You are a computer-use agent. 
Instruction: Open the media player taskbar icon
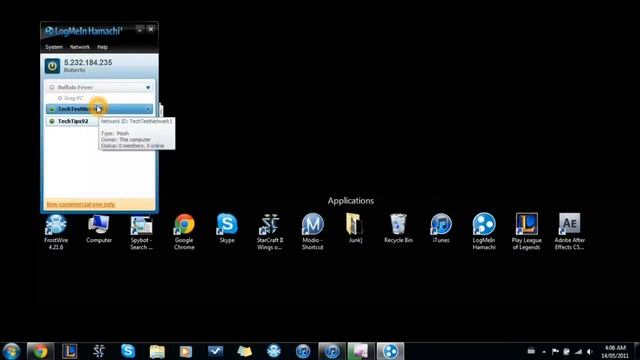coord(186,351)
